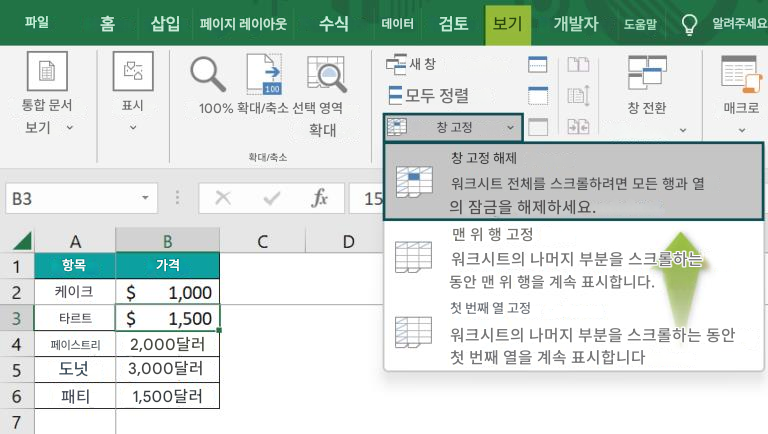Click the 패티 cell
Viewport: 768px width, 434px height.
coord(74,396)
